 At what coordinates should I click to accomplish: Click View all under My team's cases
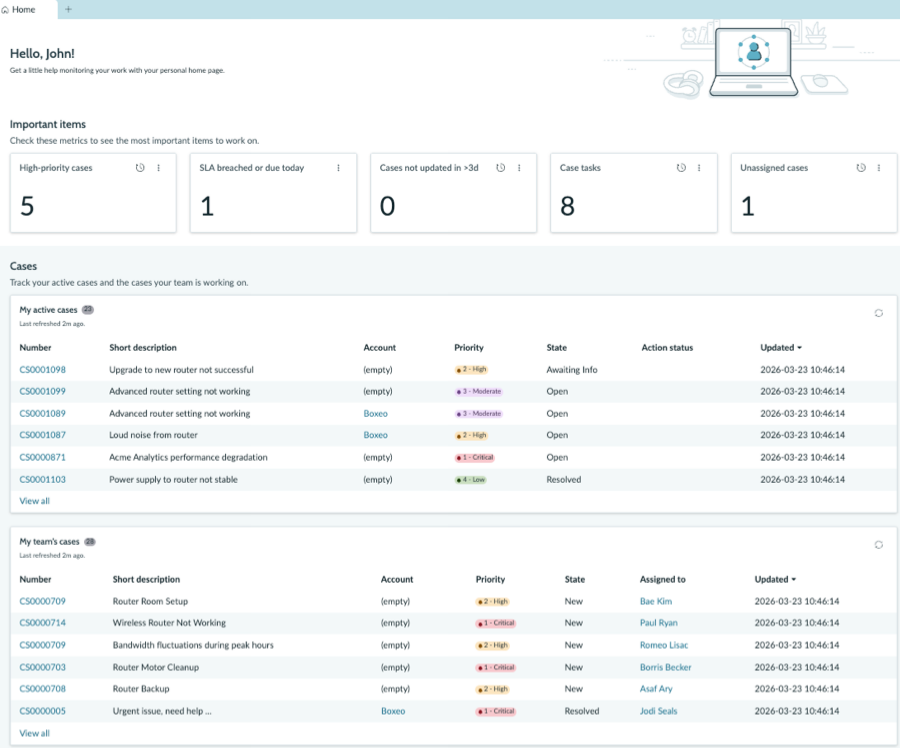pyautogui.click(x=34, y=733)
